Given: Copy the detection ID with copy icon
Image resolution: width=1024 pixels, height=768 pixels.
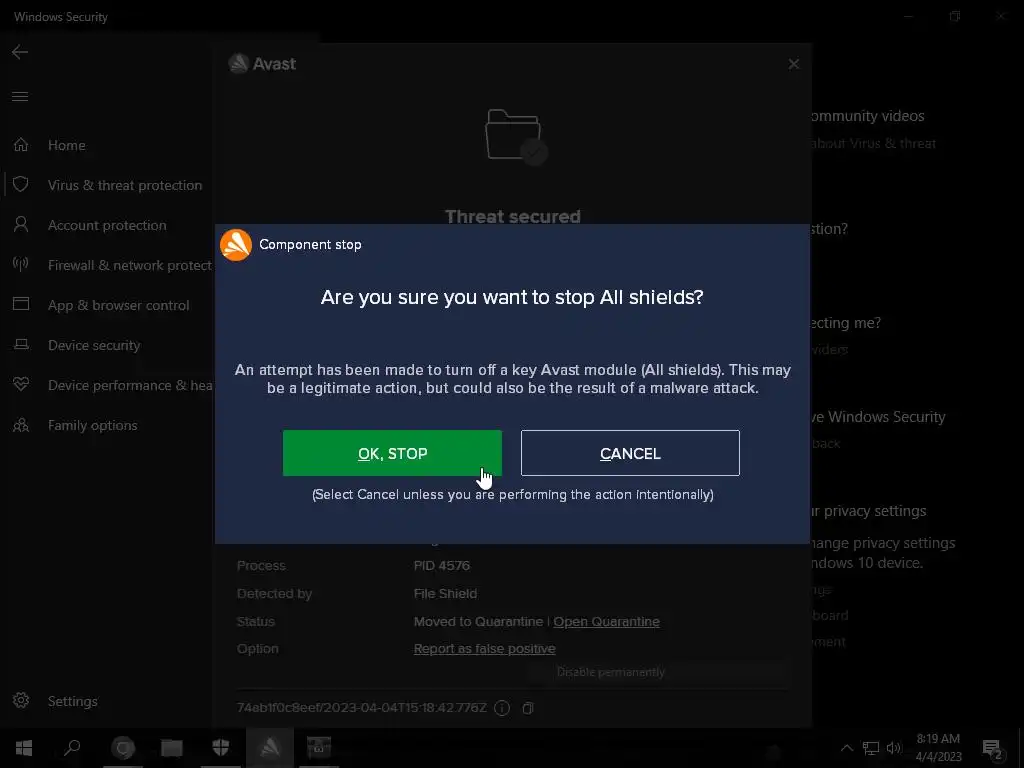Looking at the screenshot, I should click(528, 708).
